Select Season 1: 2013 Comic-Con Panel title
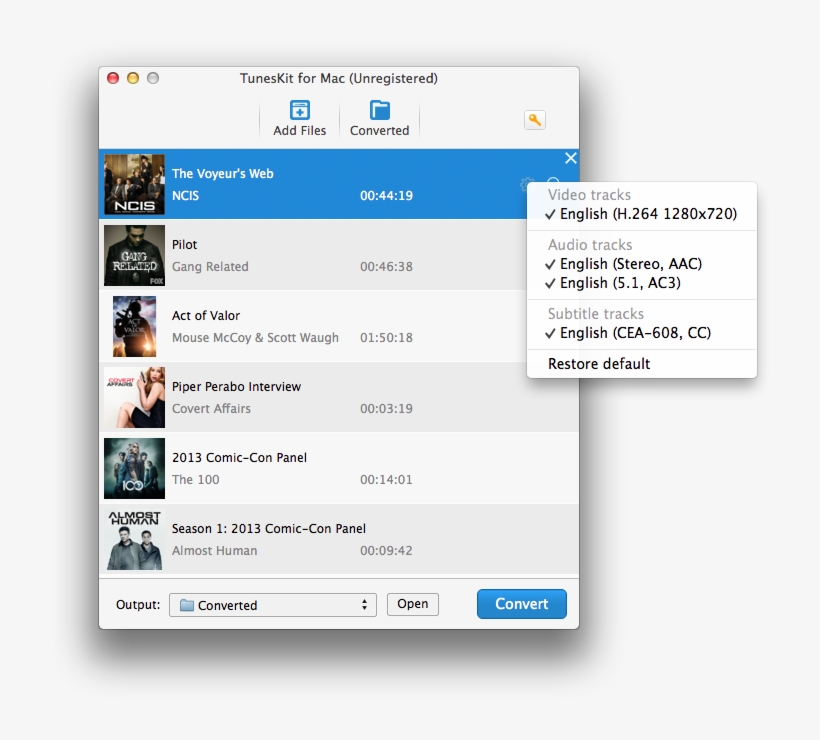 click(x=269, y=529)
